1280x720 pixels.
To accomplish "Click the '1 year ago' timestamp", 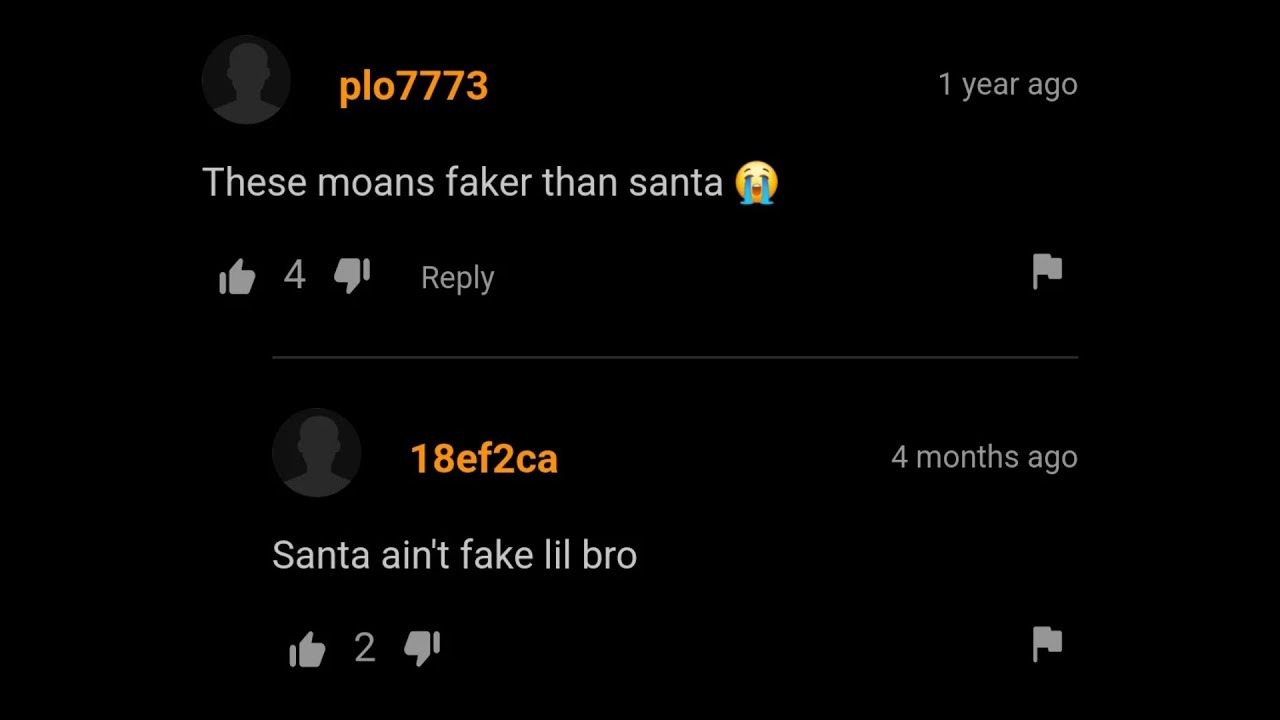I will coord(1008,85).
